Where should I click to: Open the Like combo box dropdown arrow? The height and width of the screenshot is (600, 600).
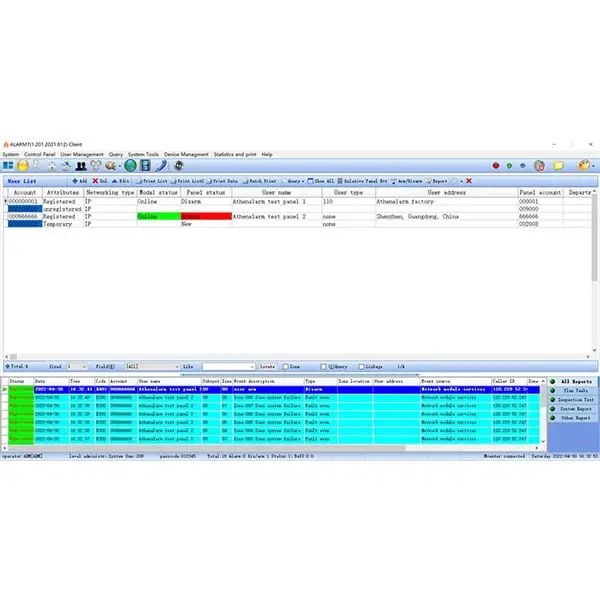(252, 367)
